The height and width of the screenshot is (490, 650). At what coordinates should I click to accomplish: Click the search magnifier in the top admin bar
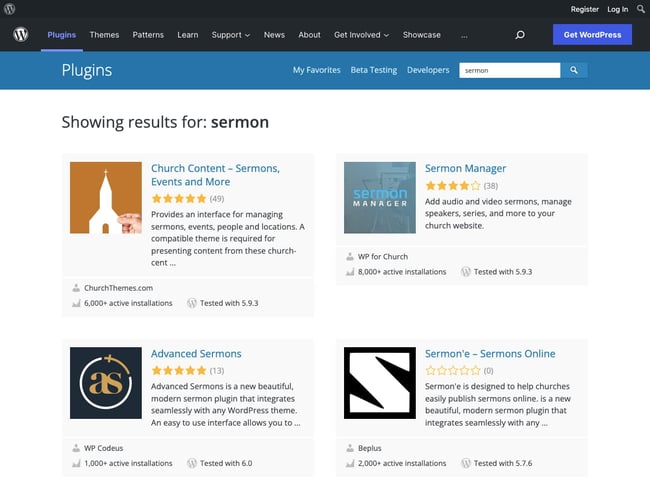pos(641,9)
